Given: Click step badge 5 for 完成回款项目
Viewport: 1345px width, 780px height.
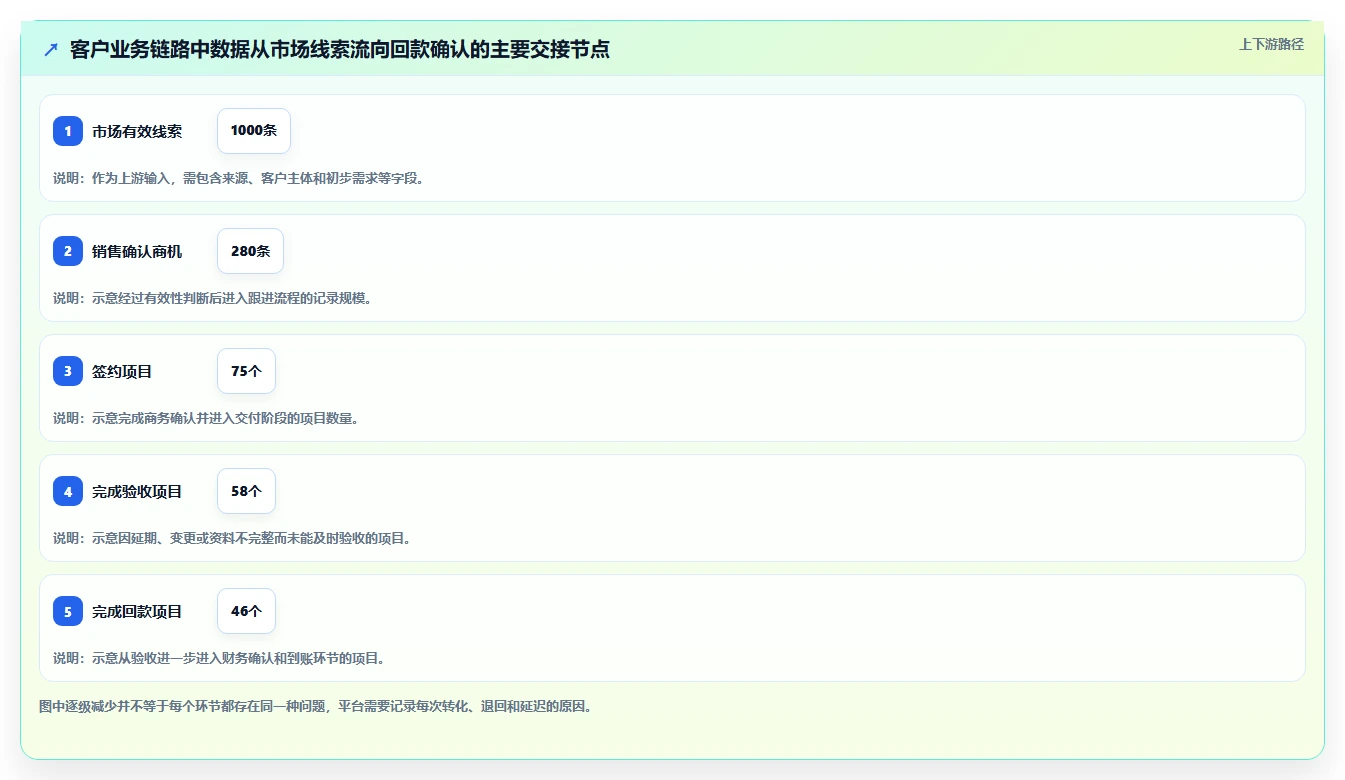Looking at the screenshot, I should pyautogui.click(x=68, y=611).
